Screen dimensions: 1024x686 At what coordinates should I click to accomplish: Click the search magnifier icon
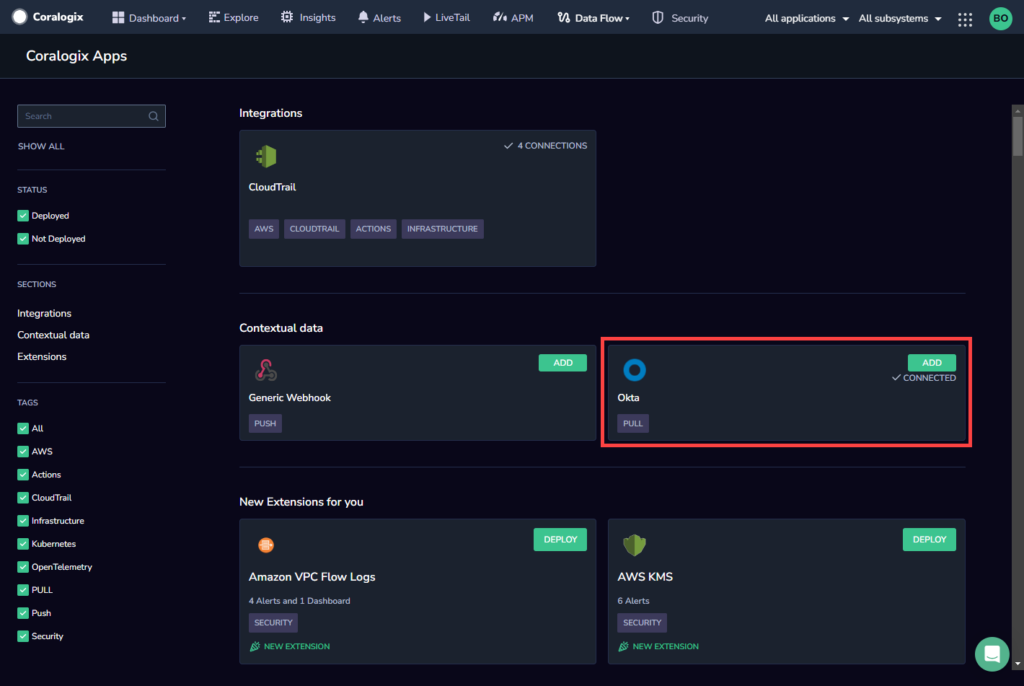point(153,116)
